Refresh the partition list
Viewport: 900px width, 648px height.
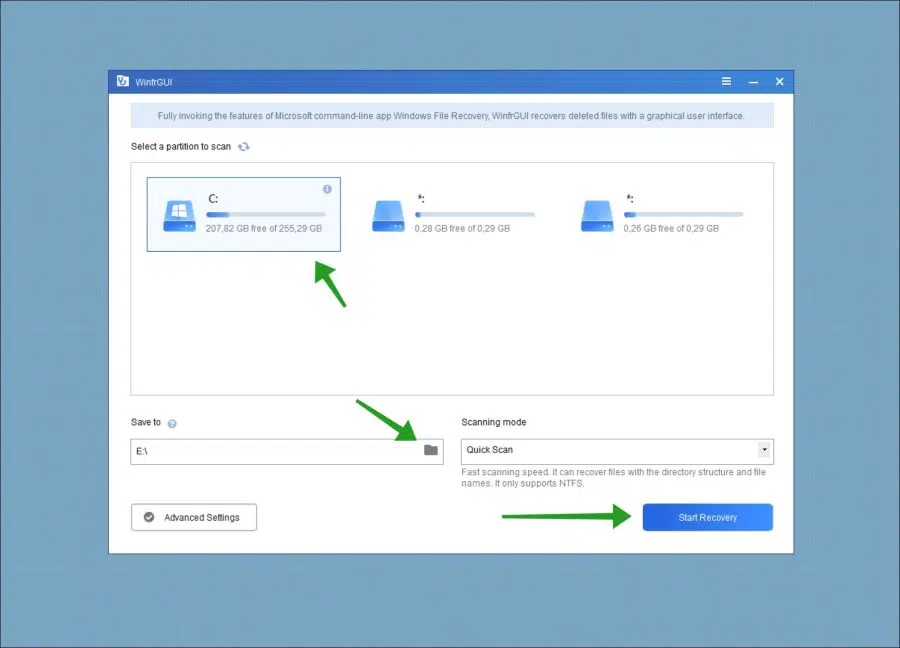(x=244, y=147)
